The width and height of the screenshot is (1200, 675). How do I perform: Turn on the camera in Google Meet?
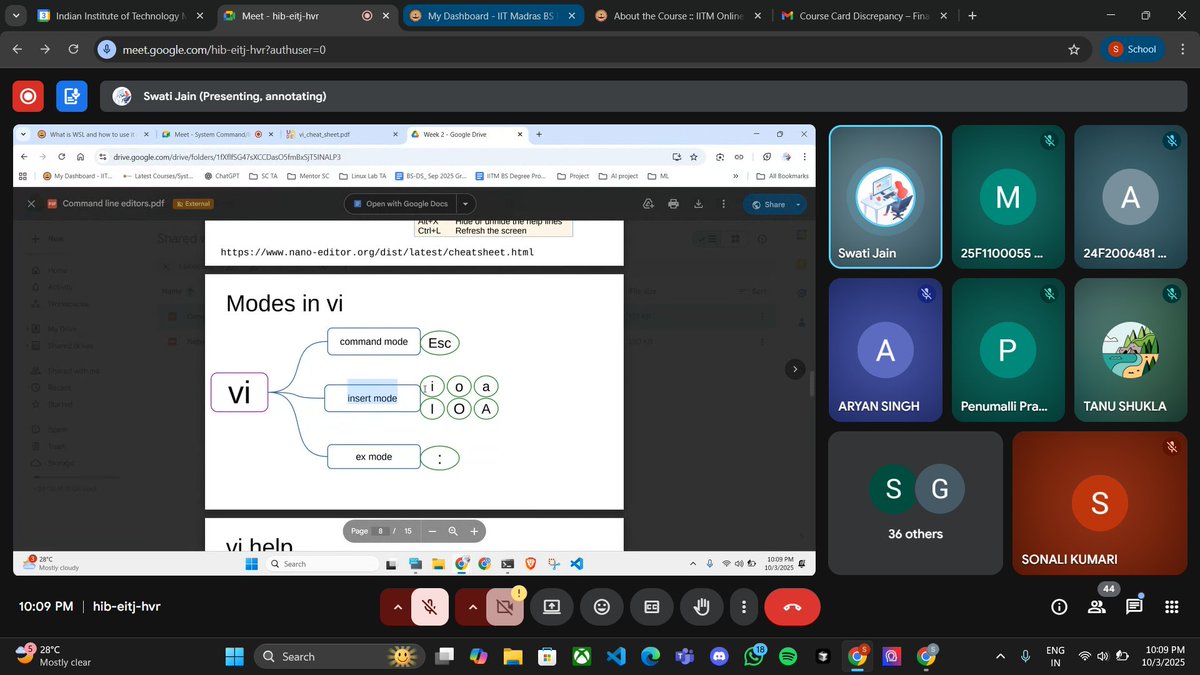(505, 607)
